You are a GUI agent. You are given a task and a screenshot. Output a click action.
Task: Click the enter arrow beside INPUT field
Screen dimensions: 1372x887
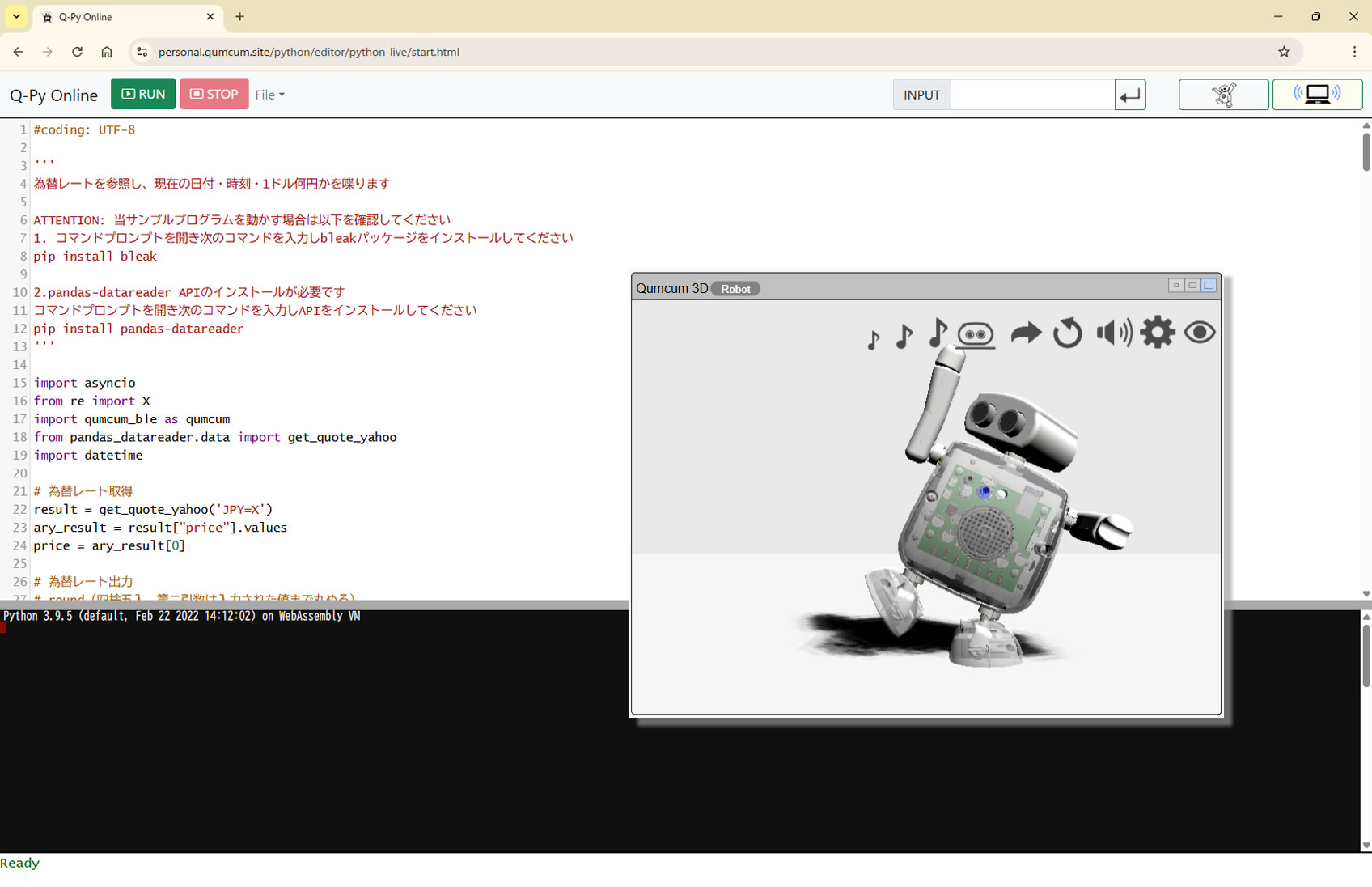point(1129,95)
